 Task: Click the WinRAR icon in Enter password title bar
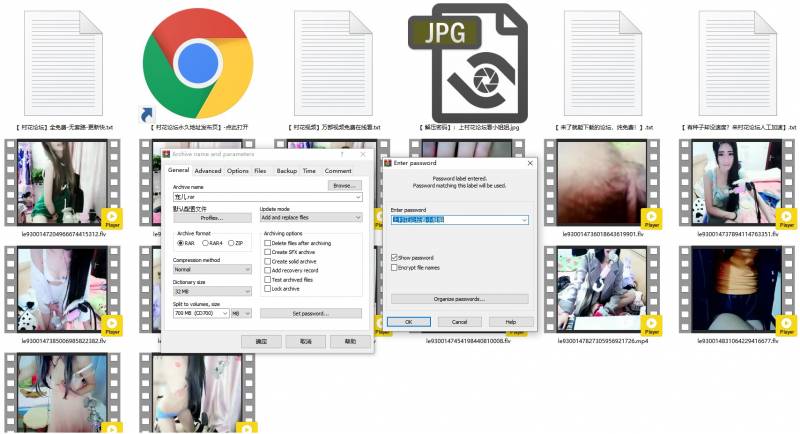click(x=389, y=161)
